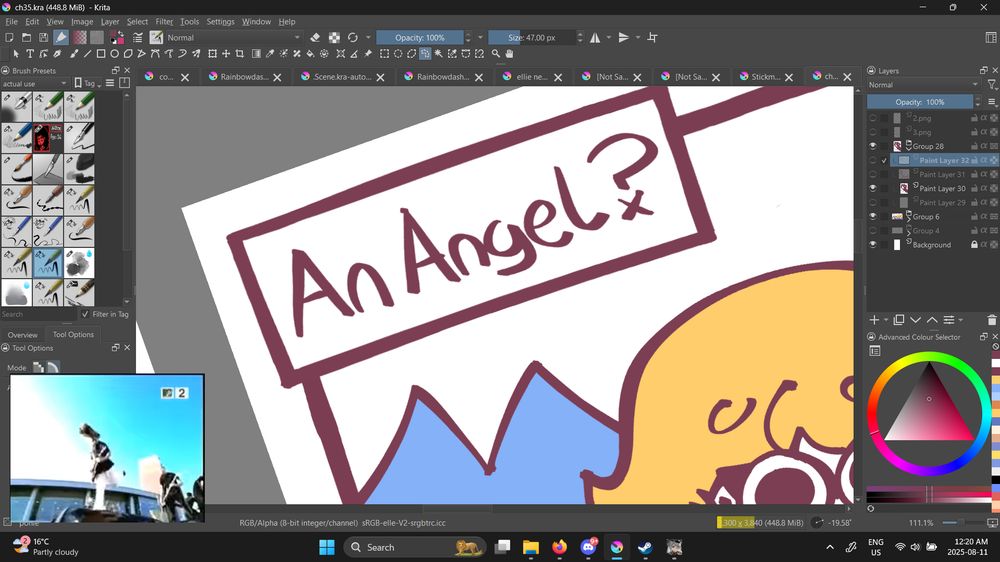Image resolution: width=1000 pixels, height=562 pixels.
Task: Show the Paint Layer 31
Action: [x=872, y=174]
